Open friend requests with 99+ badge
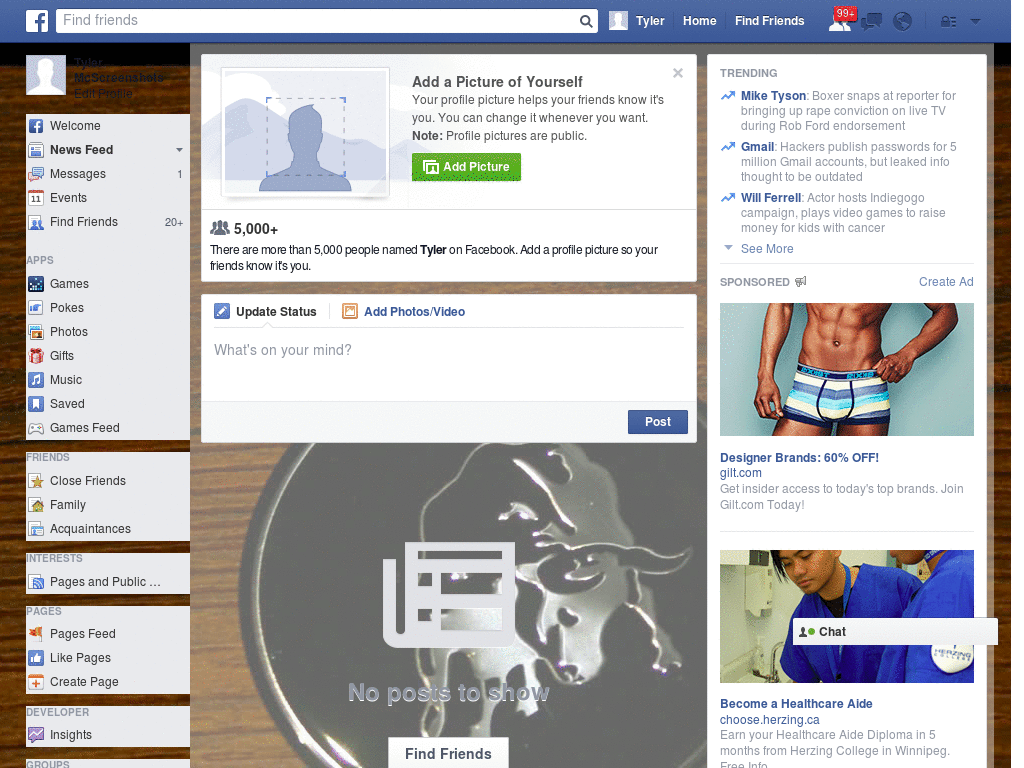 coord(840,20)
